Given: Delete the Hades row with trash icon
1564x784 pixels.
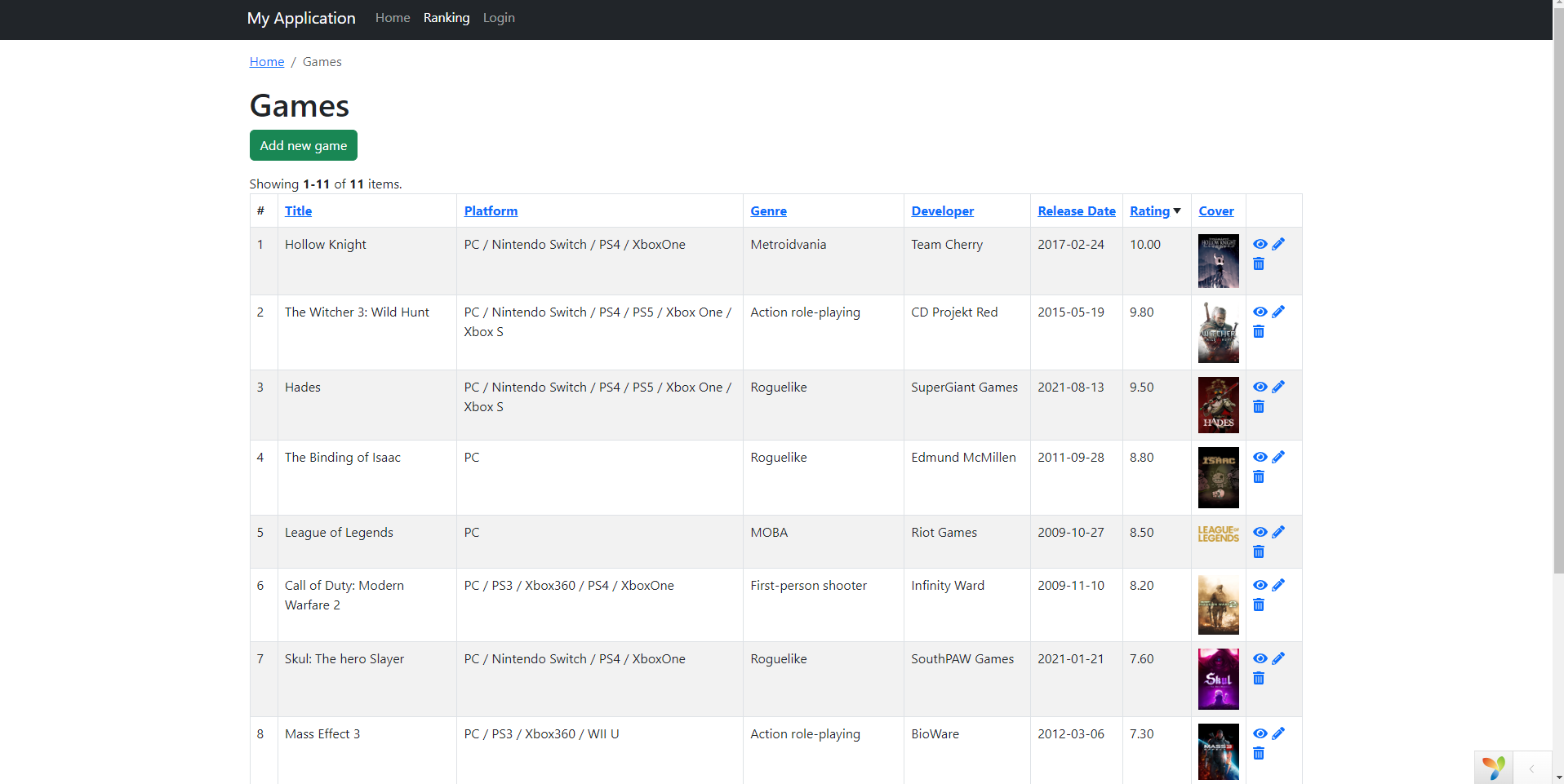Looking at the screenshot, I should pyautogui.click(x=1259, y=406).
